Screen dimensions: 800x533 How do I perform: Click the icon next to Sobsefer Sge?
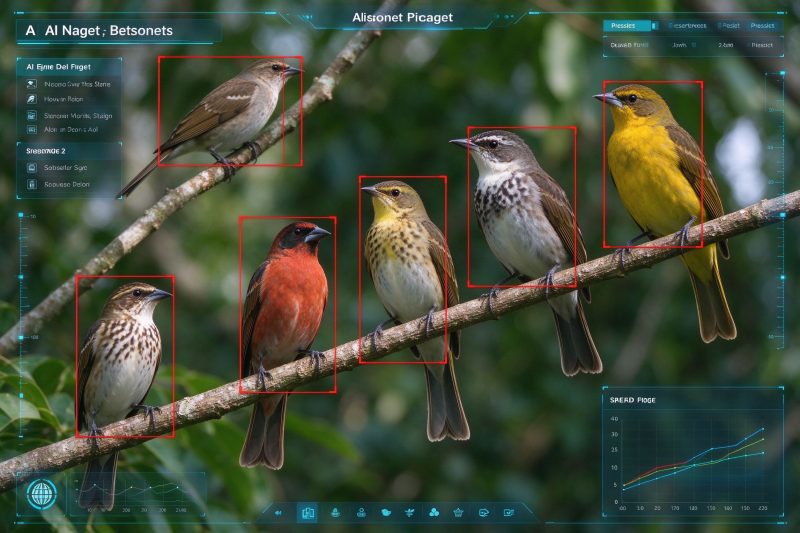32,167
